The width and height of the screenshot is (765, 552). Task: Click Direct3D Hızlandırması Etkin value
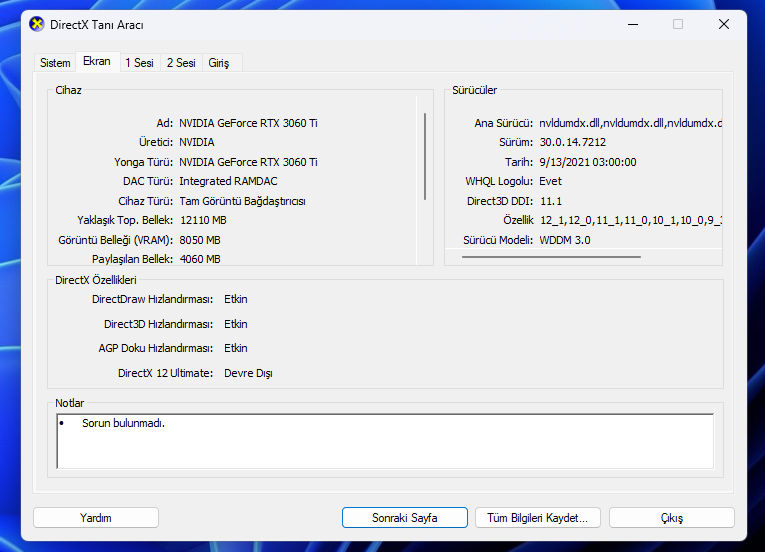[236, 324]
